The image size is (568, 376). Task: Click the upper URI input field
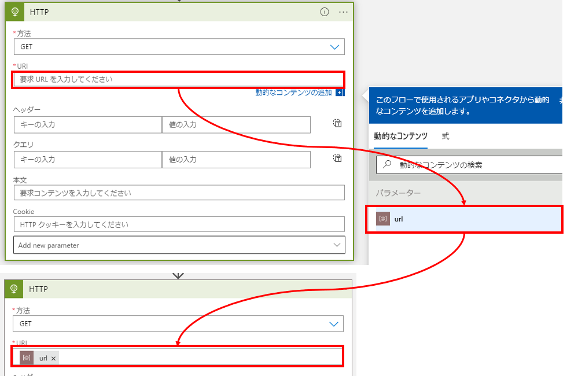click(x=178, y=80)
